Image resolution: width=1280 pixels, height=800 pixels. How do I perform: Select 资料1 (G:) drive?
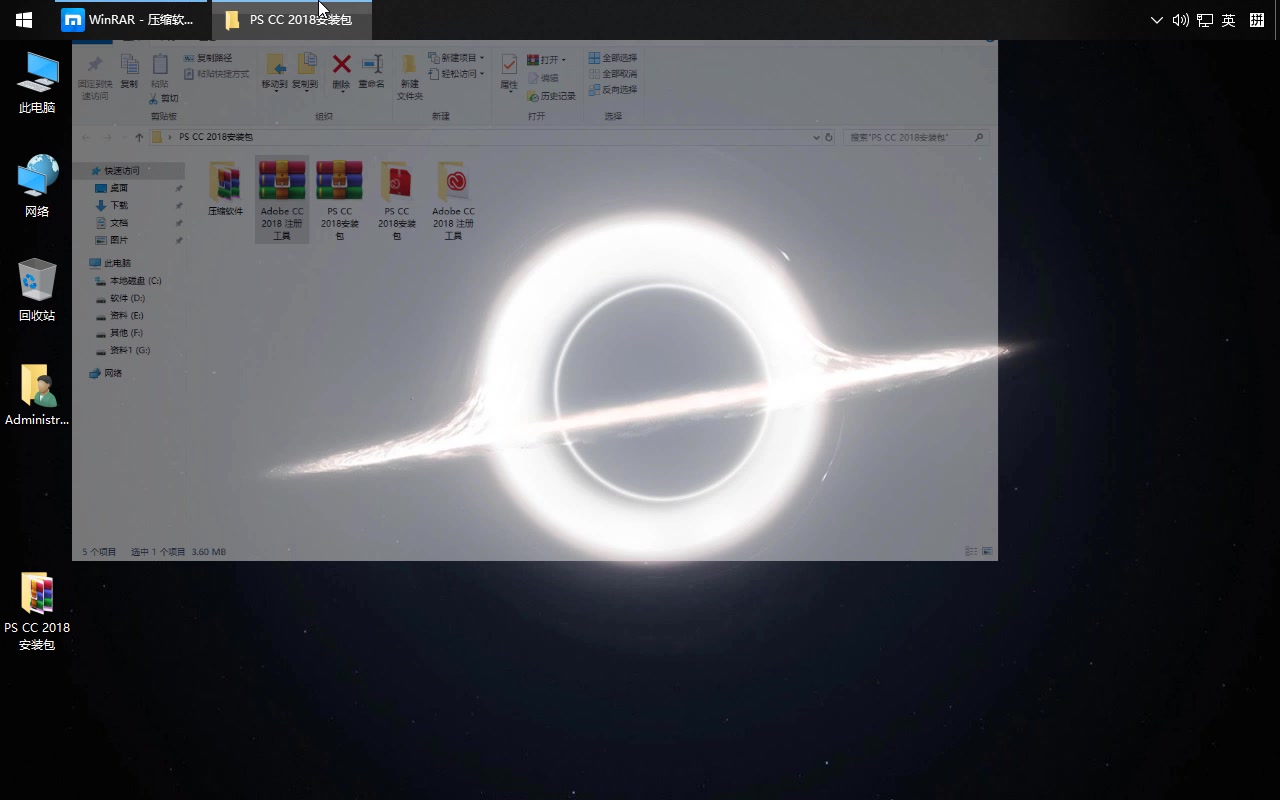pos(122,350)
